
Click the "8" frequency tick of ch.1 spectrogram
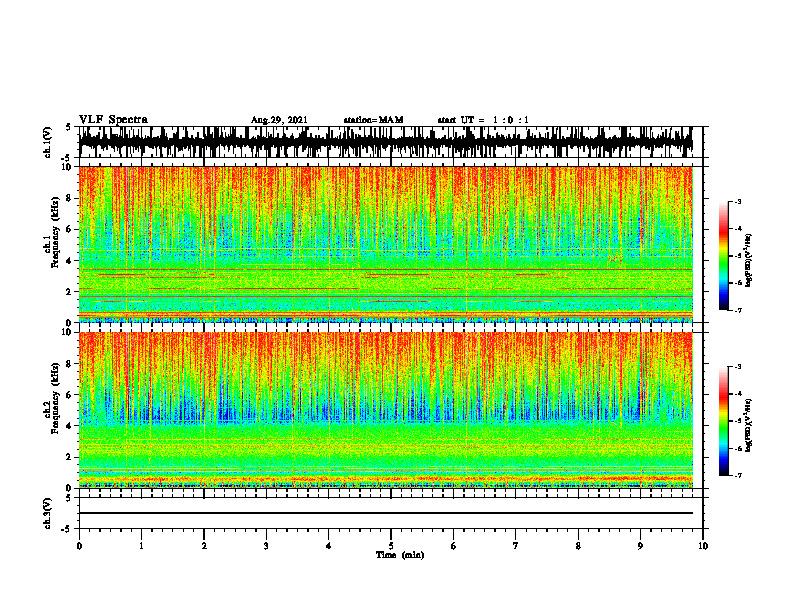70,198
